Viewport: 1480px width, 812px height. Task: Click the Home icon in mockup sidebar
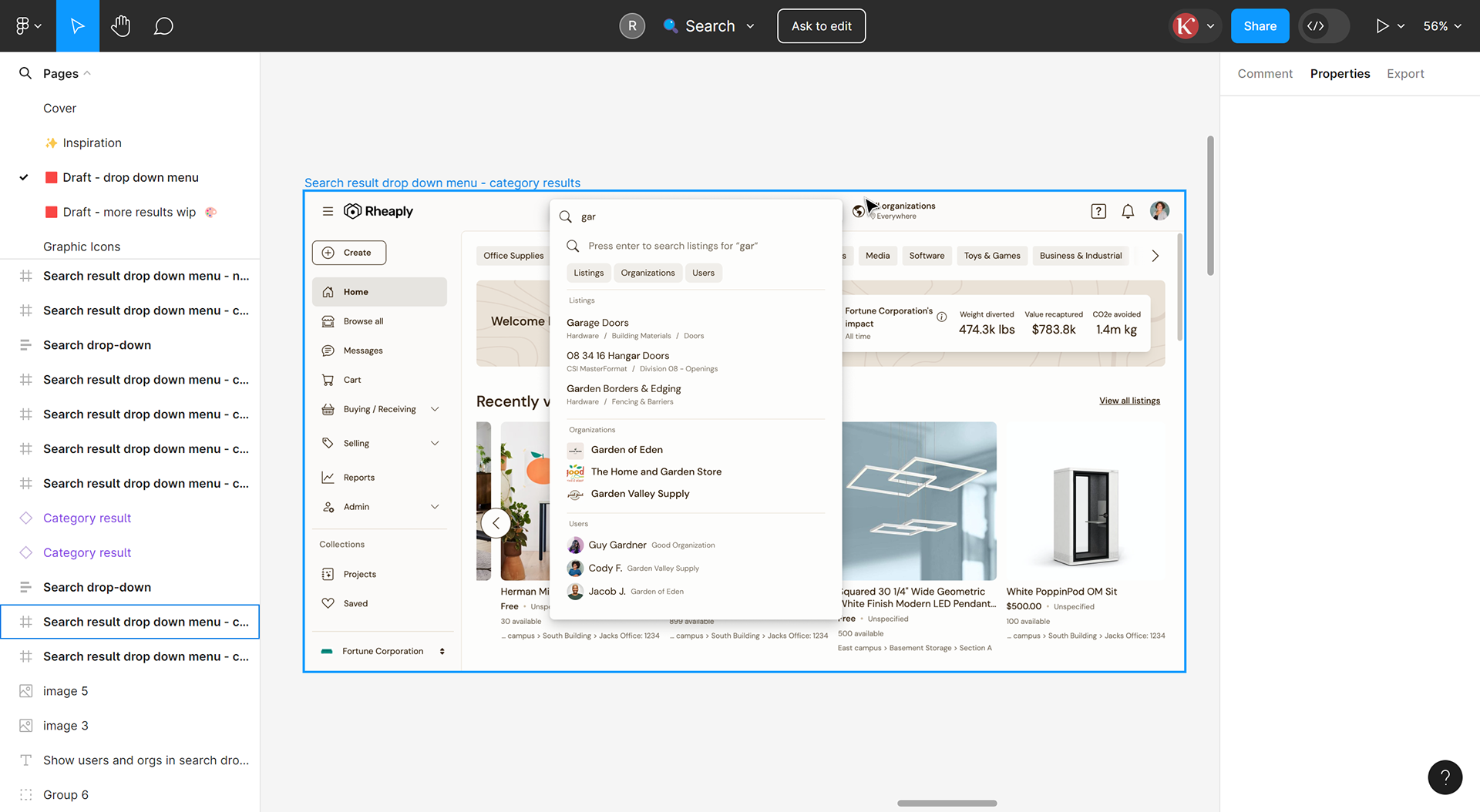(x=328, y=292)
